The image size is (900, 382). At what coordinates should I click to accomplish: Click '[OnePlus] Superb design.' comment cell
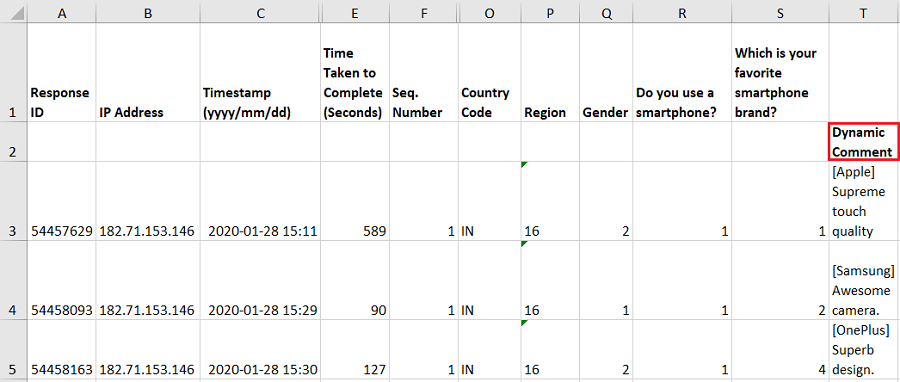pyautogui.click(x=864, y=349)
